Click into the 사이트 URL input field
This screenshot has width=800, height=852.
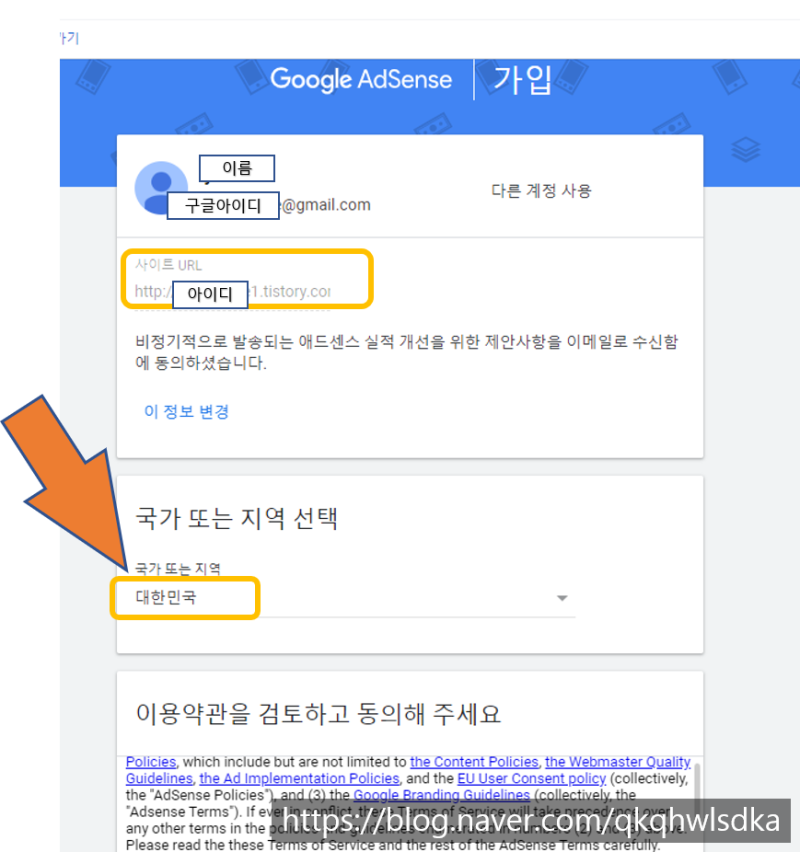[x=233, y=291]
